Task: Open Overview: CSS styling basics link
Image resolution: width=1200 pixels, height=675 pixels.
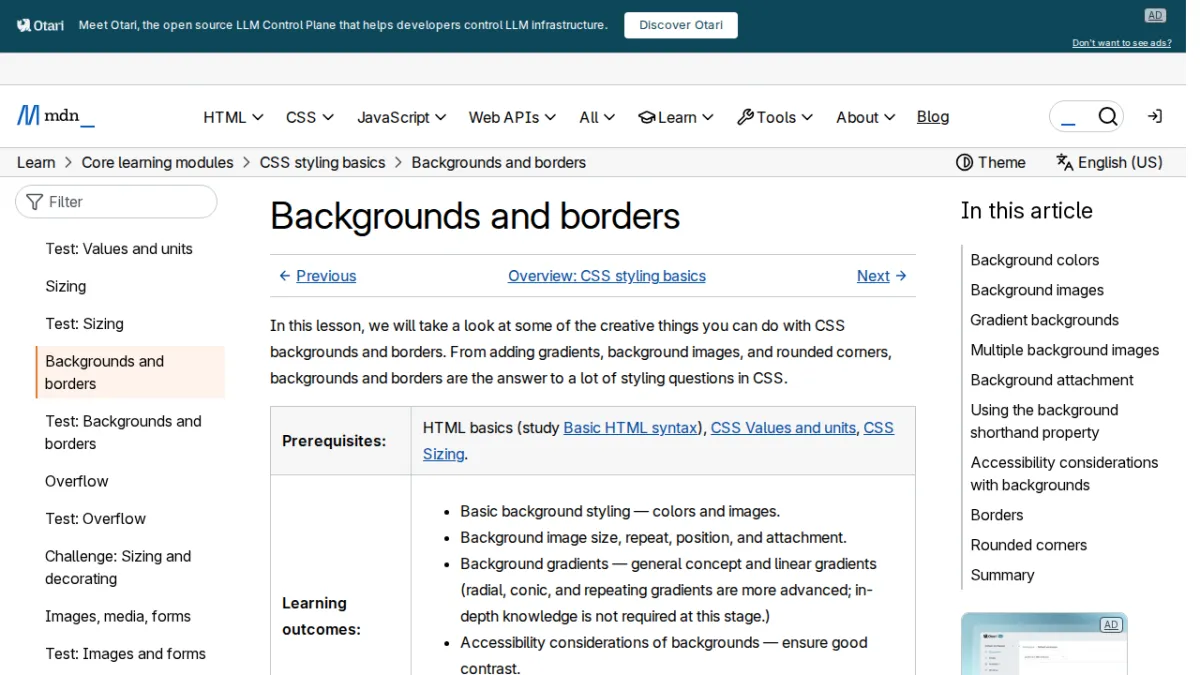Action: coord(607,276)
